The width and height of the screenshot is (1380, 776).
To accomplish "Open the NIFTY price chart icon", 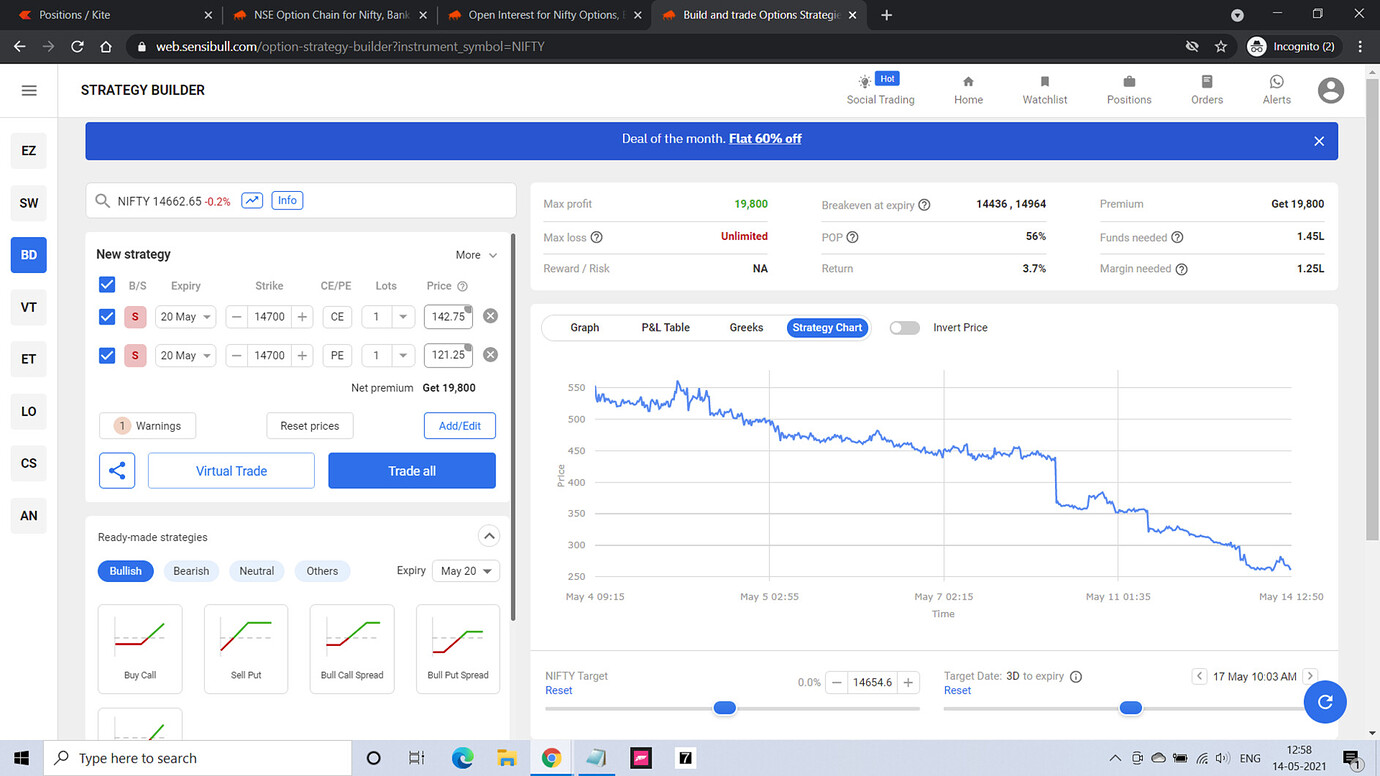I will click(251, 200).
